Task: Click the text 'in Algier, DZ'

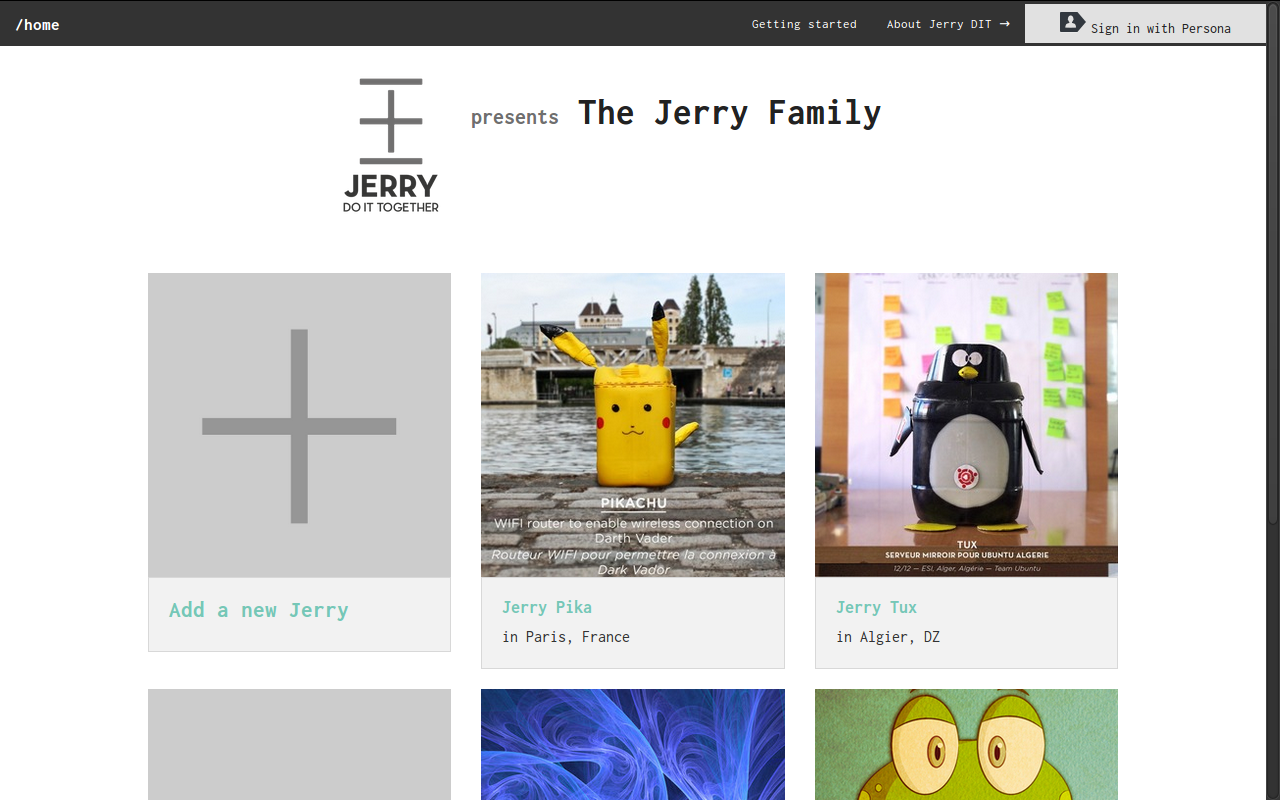Action: coord(888,637)
